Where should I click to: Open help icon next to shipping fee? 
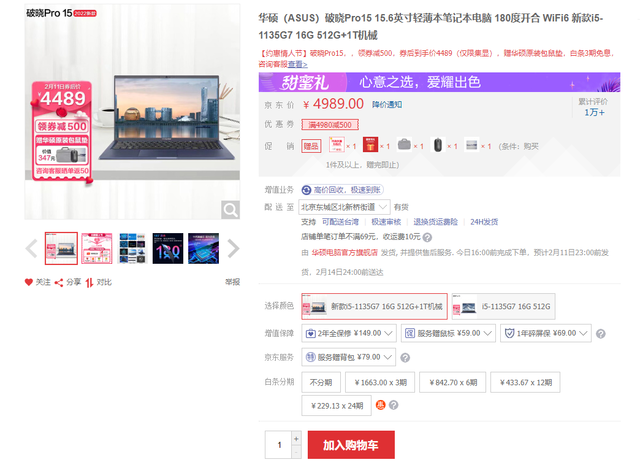coord(427,237)
